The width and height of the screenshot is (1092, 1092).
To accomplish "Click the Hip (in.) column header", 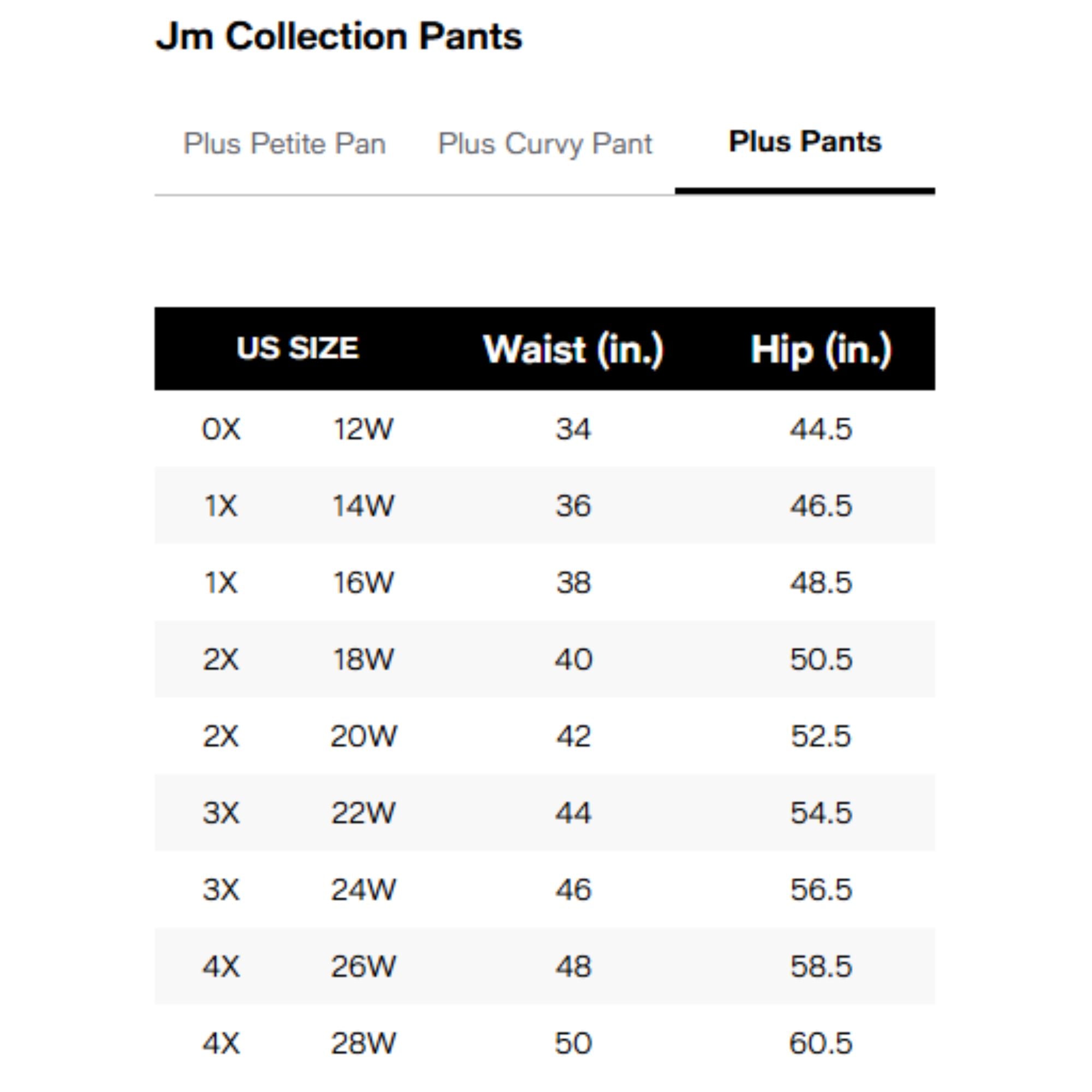I will click(821, 348).
